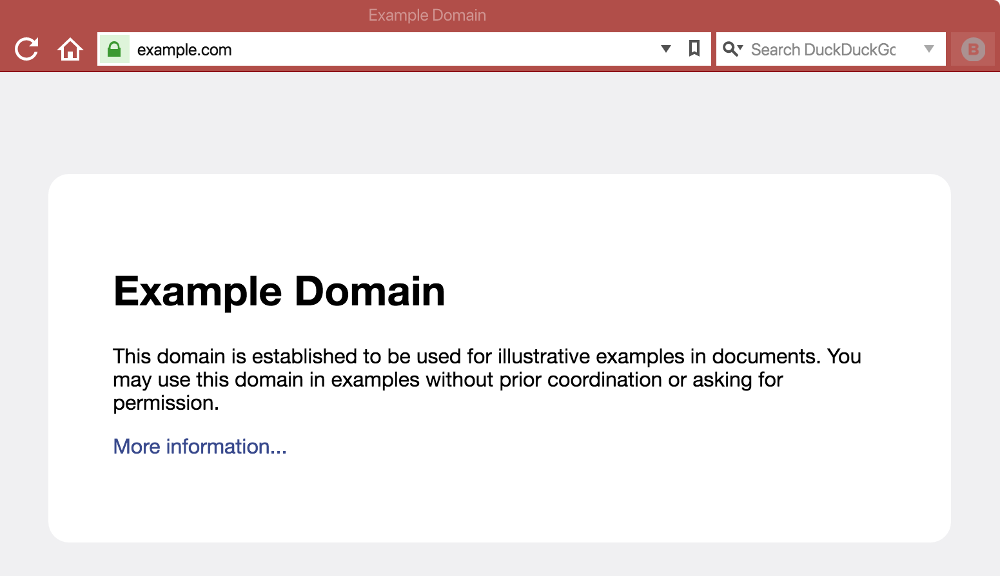Open the address bar history dropdown arrow
1000x576 pixels.
click(665, 48)
